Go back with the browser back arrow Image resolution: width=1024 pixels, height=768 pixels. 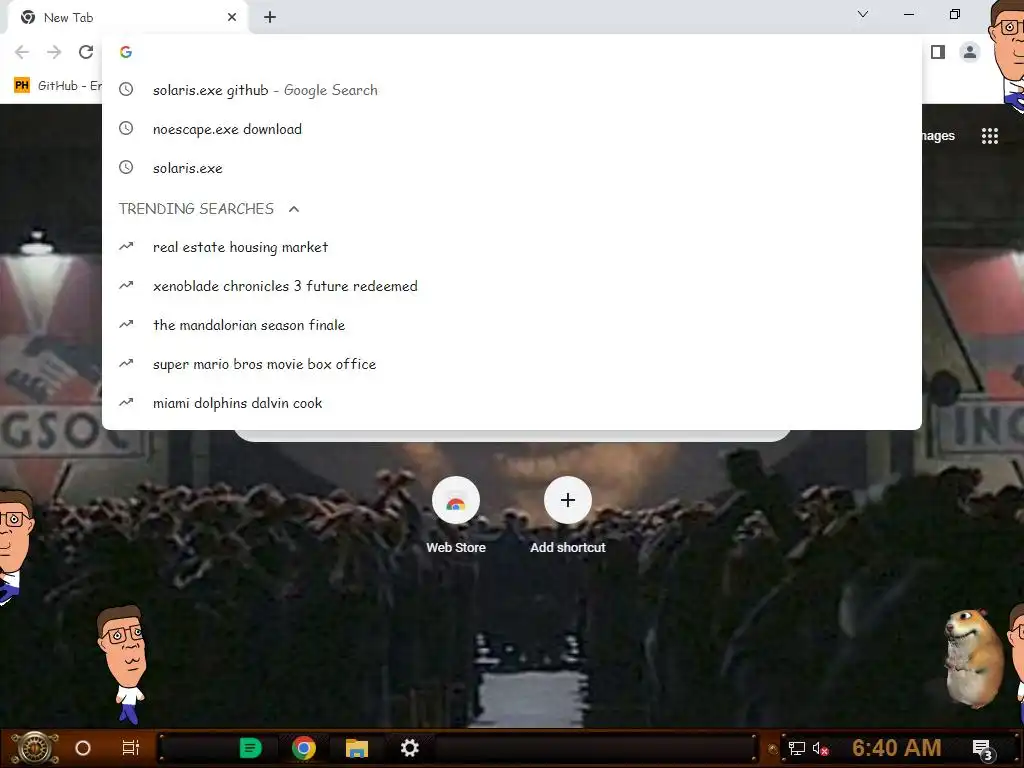click(x=22, y=52)
